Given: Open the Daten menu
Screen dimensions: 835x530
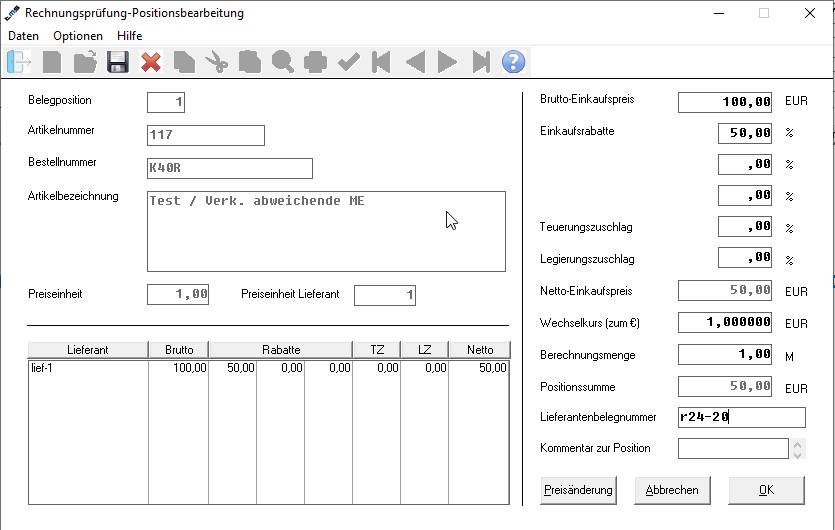Looking at the screenshot, I should click(23, 36).
